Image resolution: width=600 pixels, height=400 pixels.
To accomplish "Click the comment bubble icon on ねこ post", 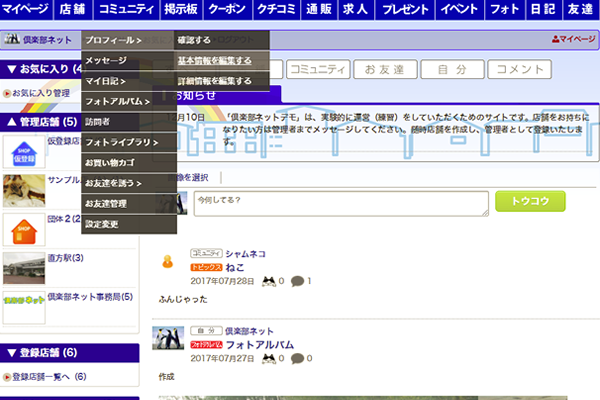I will [297, 281].
